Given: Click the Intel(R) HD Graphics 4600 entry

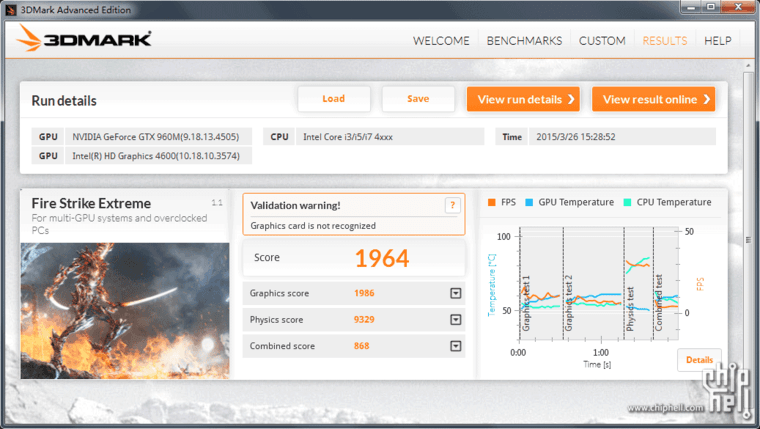Looking at the screenshot, I should 156,156.
